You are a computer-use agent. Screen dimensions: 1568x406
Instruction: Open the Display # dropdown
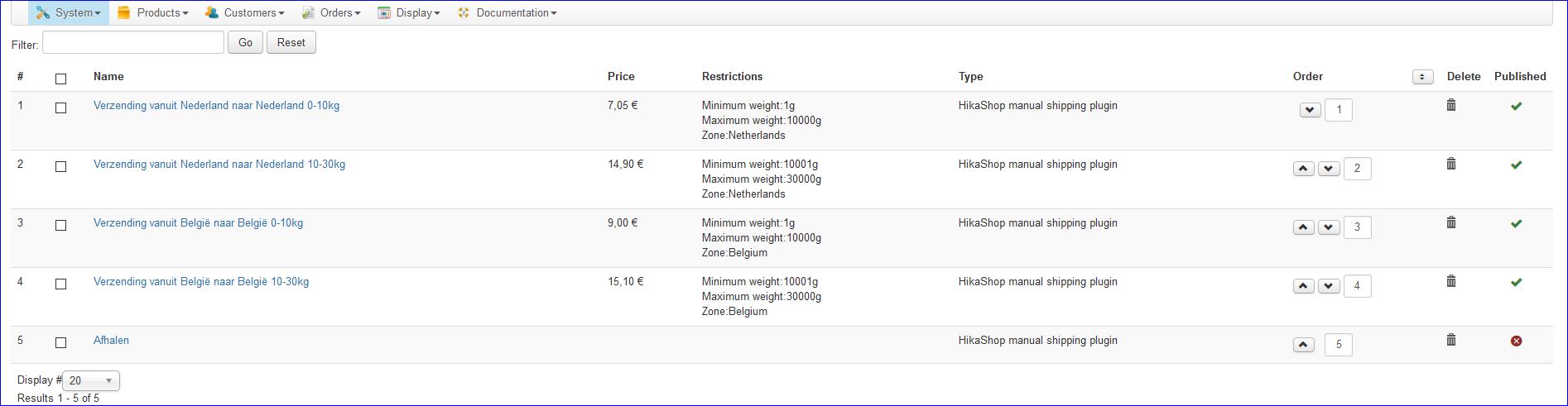[91, 380]
